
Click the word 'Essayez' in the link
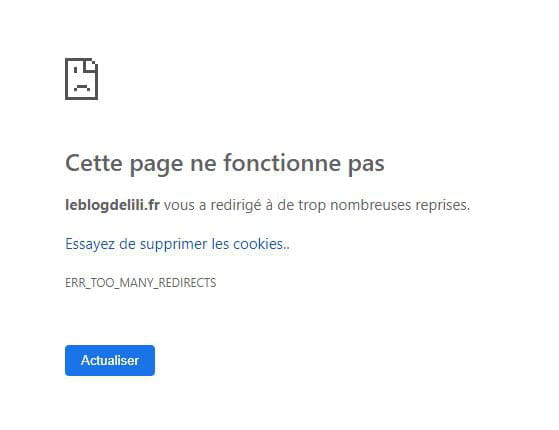90,245
